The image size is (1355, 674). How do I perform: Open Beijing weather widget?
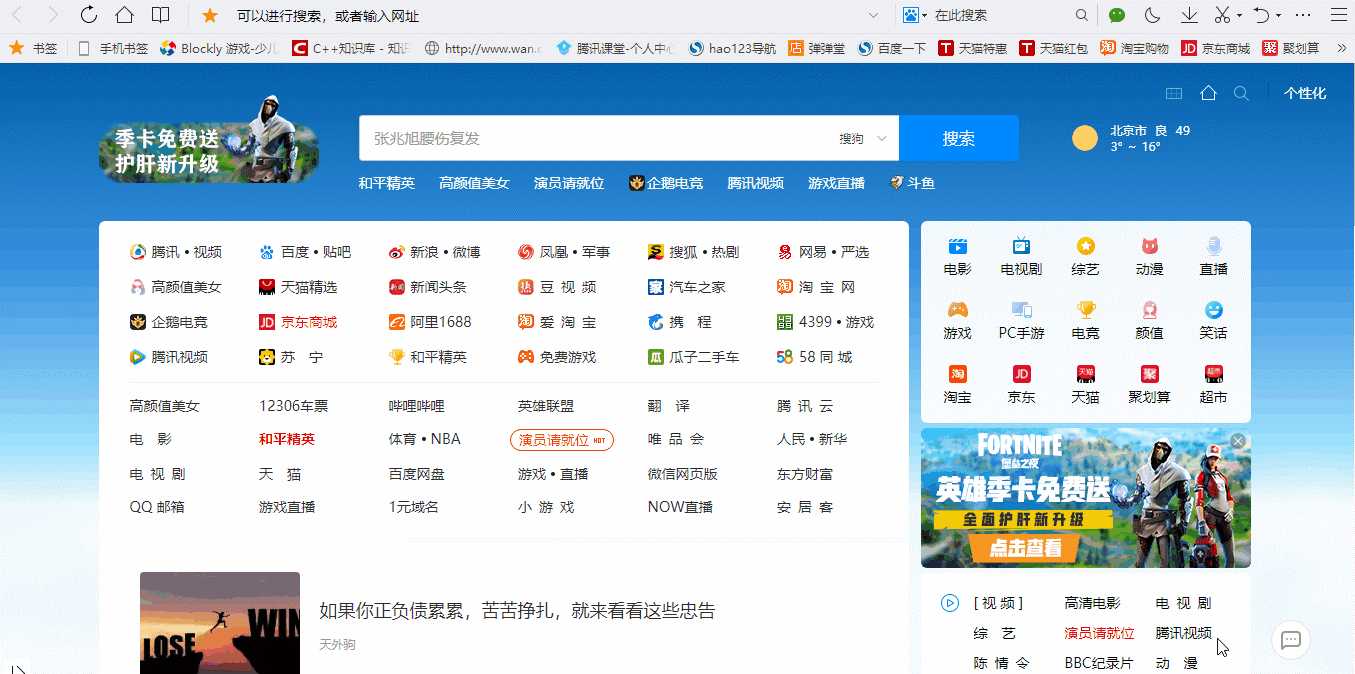pyautogui.click(x=1131, y=138)
